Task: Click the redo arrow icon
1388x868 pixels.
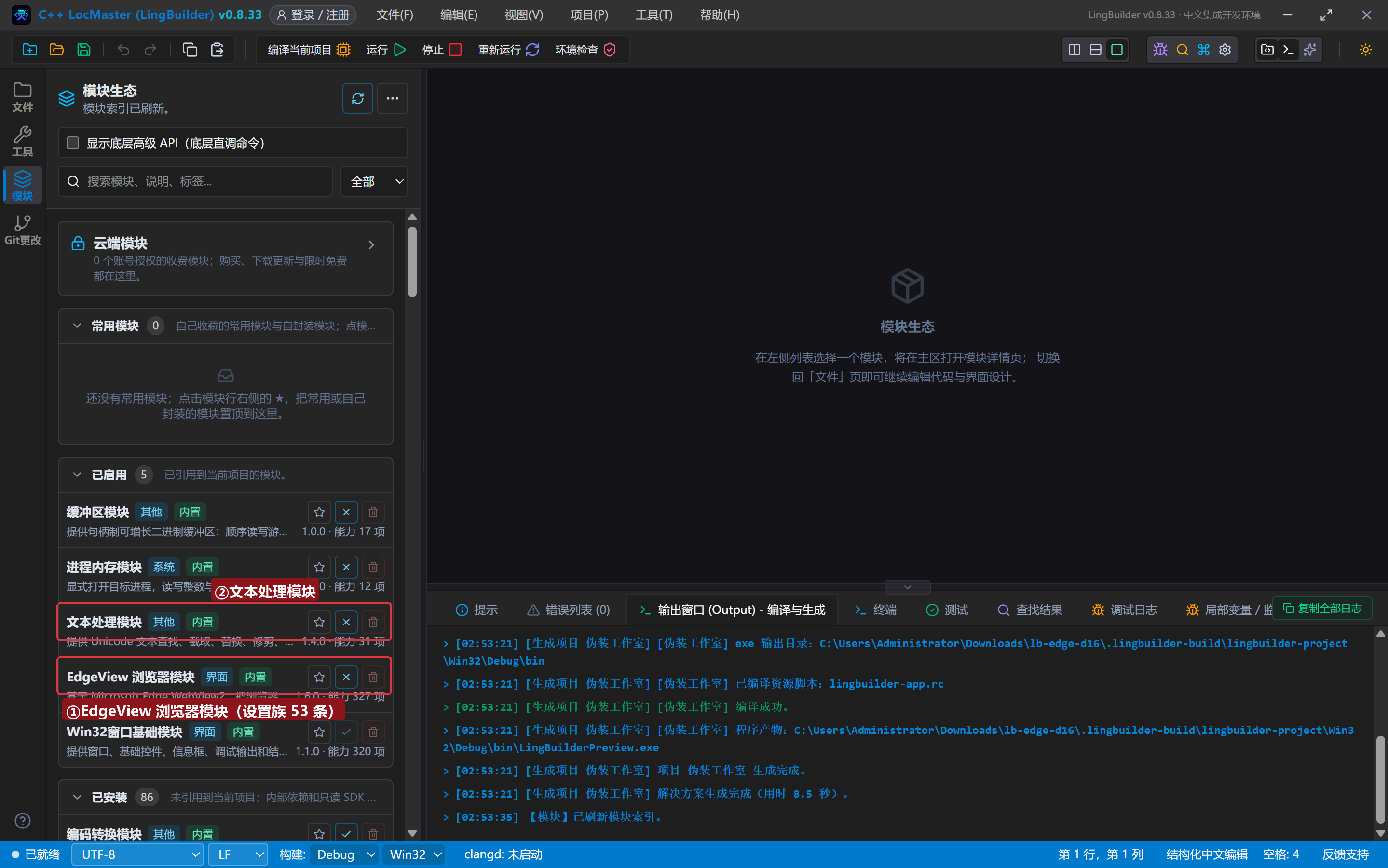Action: tap(150, 50)
